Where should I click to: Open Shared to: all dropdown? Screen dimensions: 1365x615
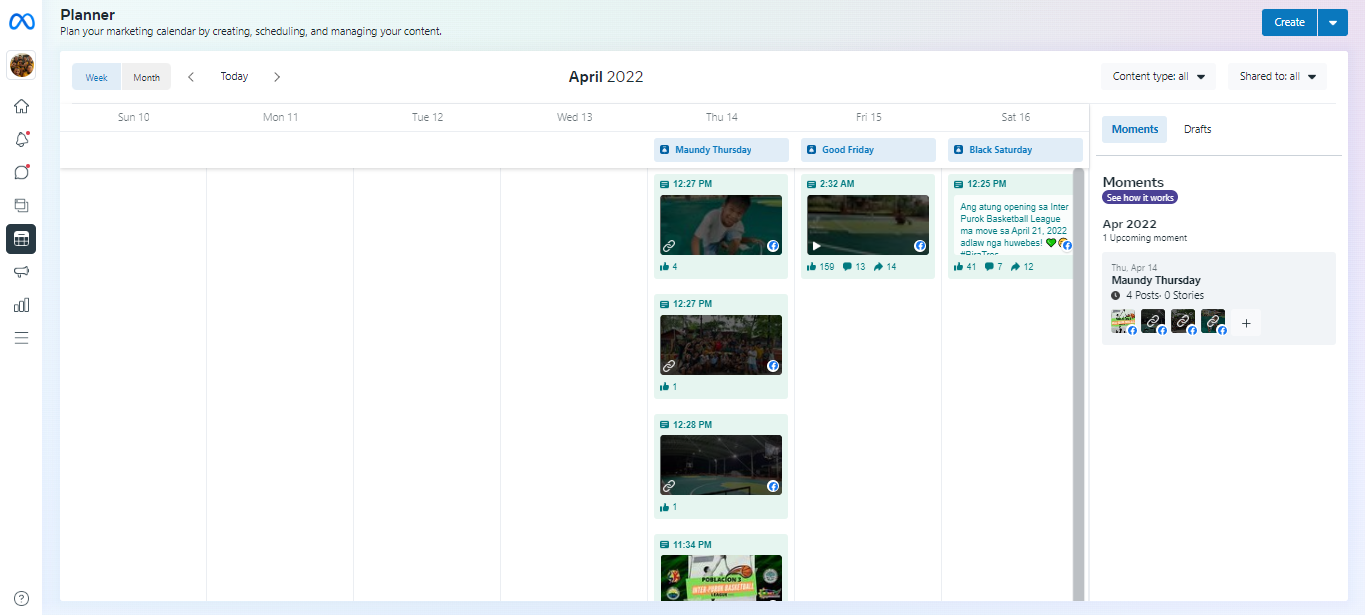tap(1277, 76)
